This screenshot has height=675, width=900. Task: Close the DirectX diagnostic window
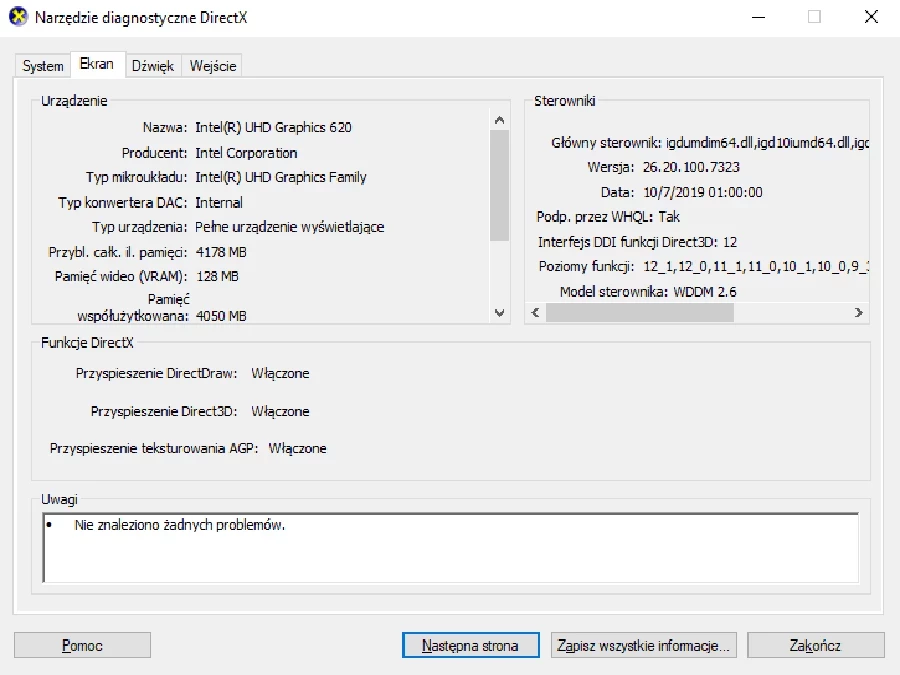[869, 17]
